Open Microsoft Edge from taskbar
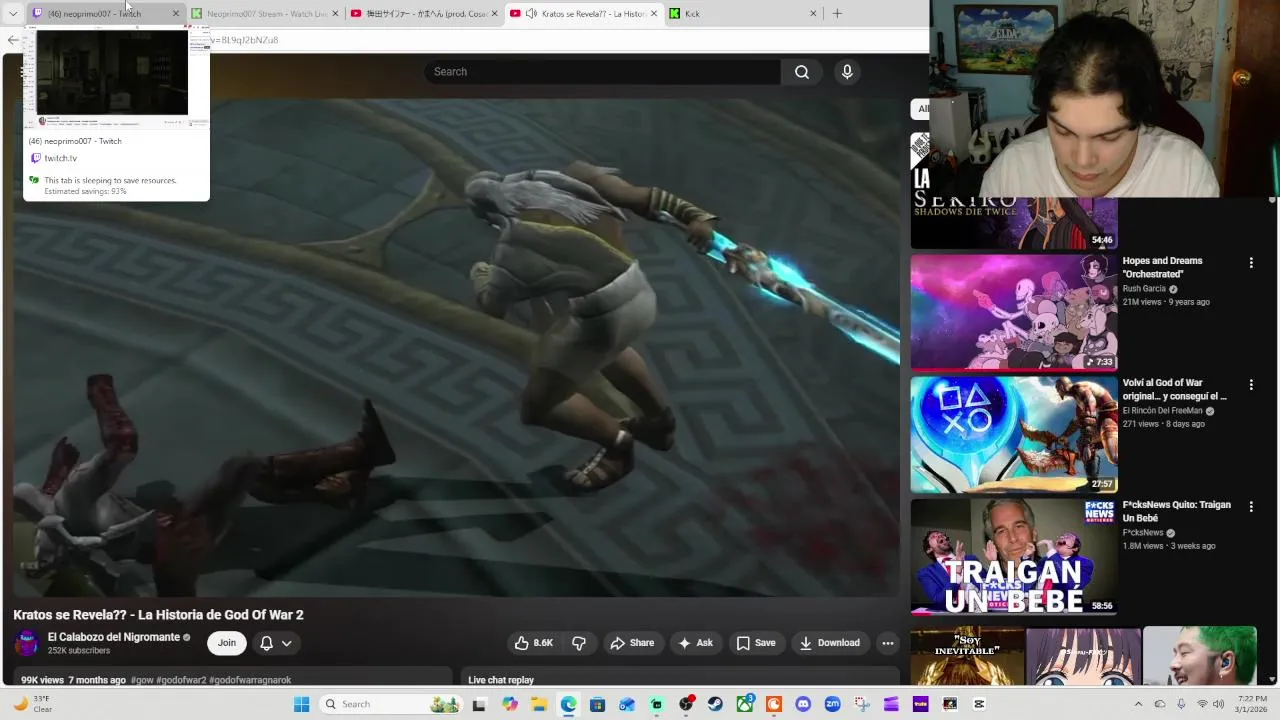 pos(568,704)
